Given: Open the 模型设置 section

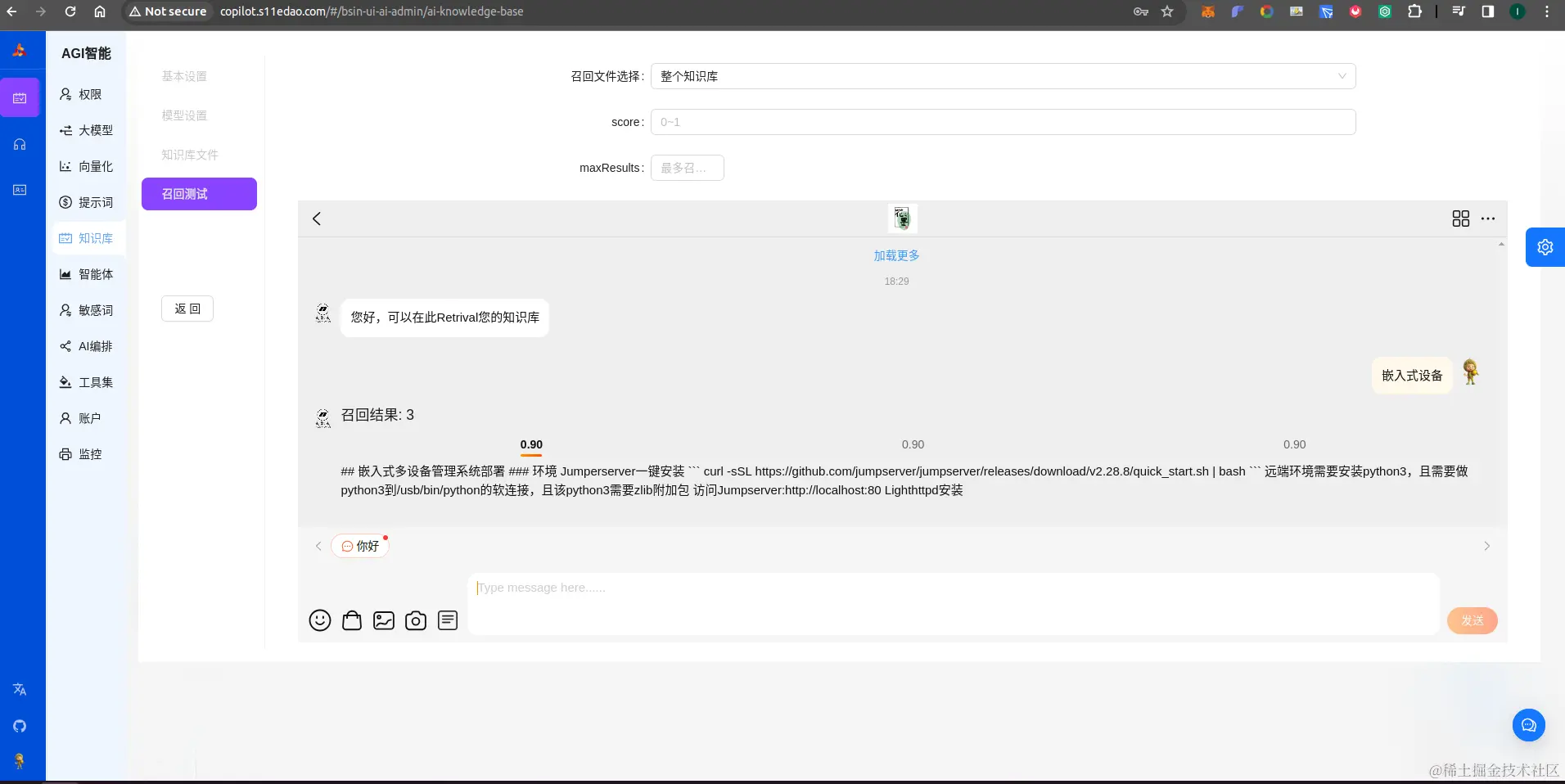Looking at the screenshot, I should pyautogui.click(x=185, y=115).
